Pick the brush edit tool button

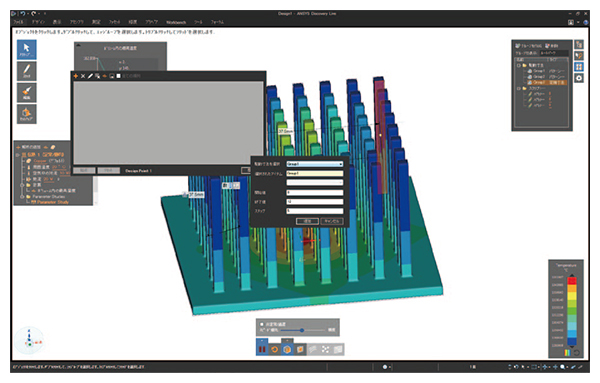click(26, 92)
